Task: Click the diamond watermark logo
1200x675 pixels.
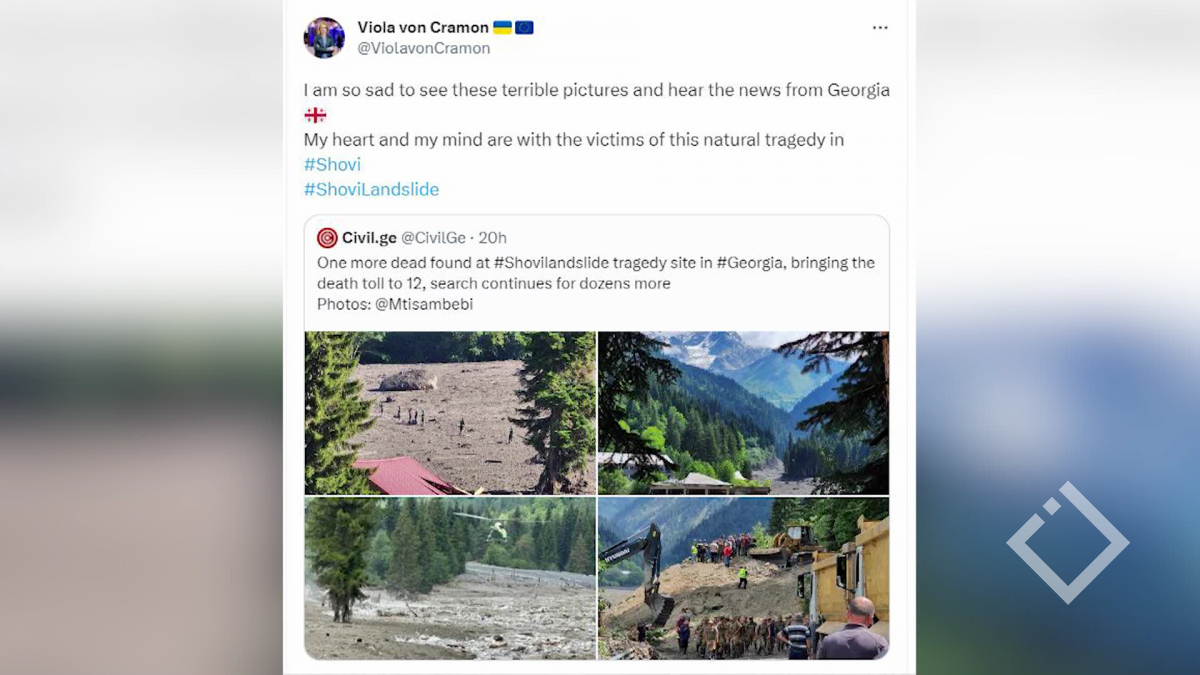Action: [x=1067, y=543]
